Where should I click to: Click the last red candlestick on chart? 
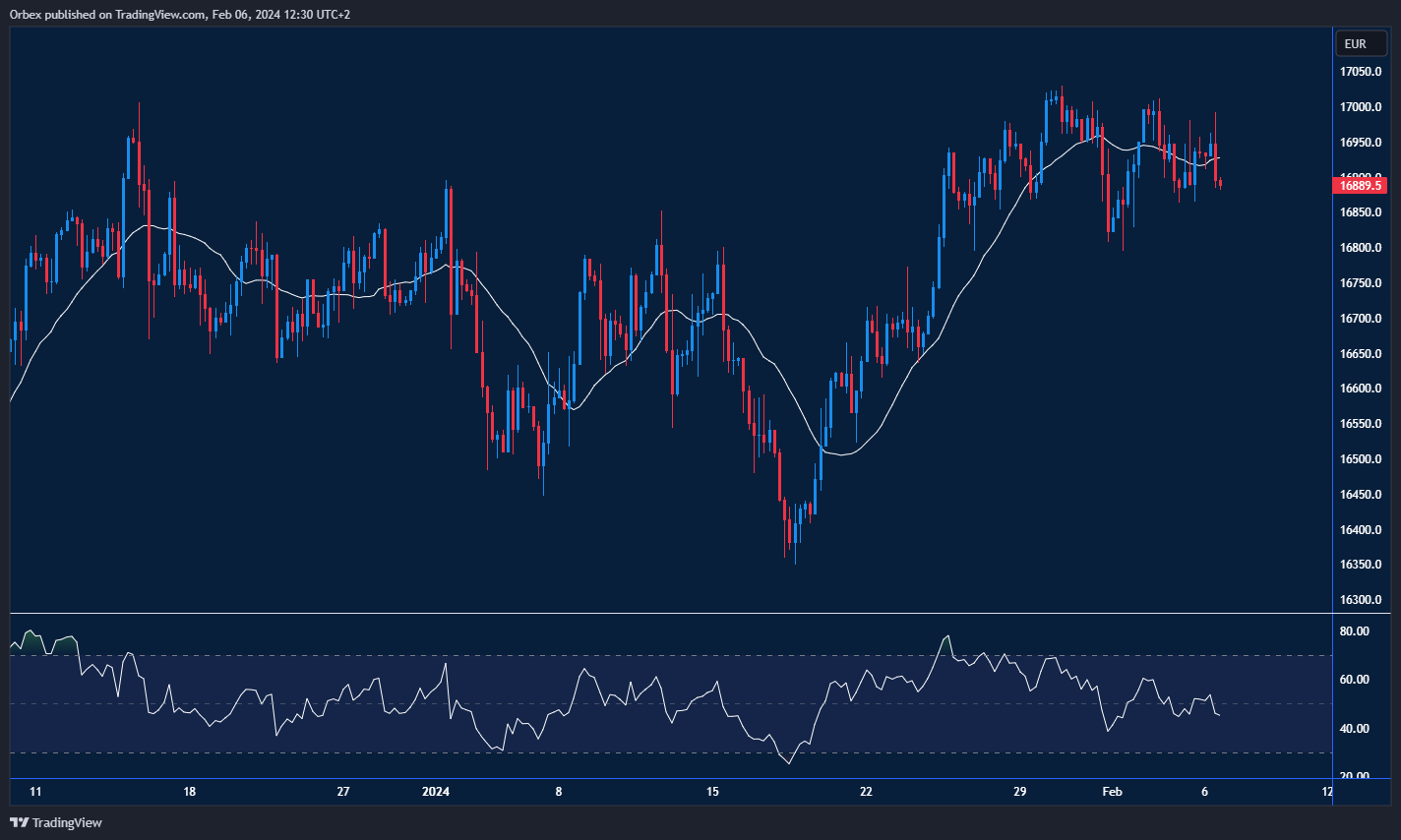pos(1220,183)
